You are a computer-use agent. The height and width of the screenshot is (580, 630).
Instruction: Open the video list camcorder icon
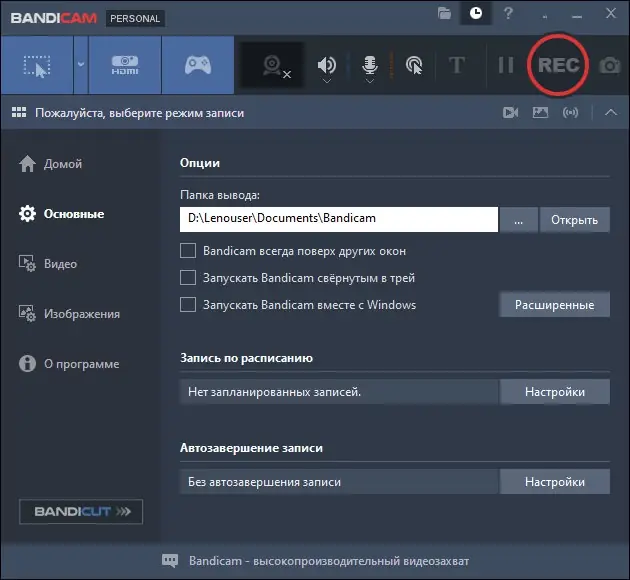click(x=510, y=112)
